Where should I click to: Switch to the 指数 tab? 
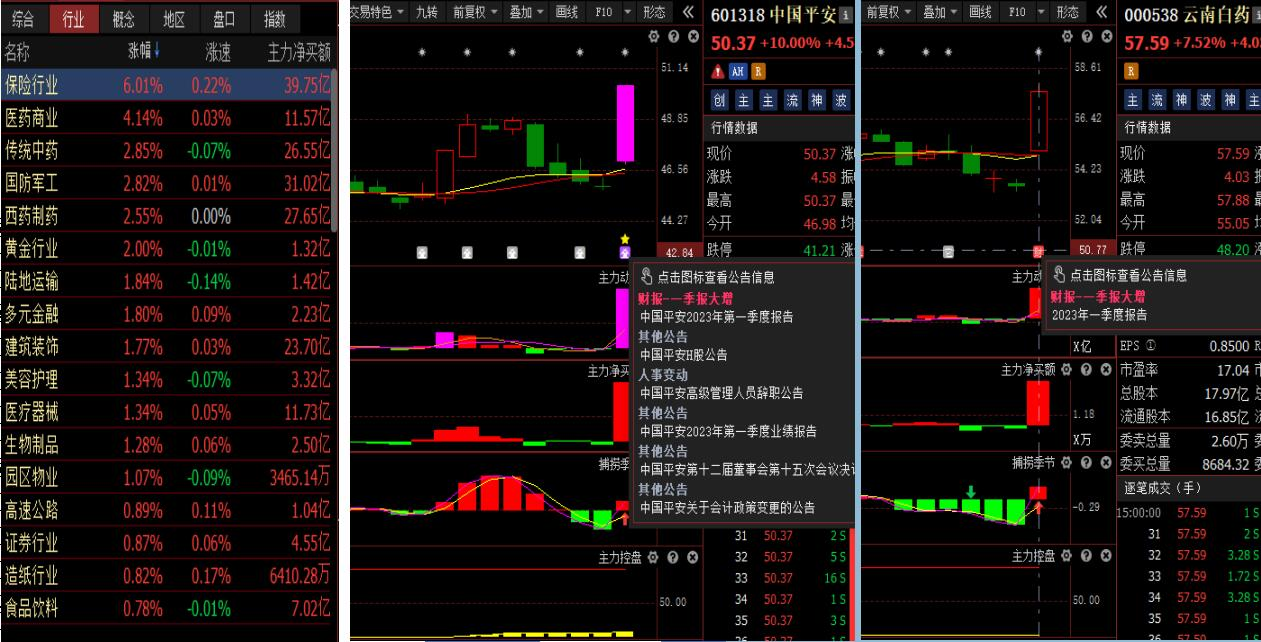click(x=274, y=18)
